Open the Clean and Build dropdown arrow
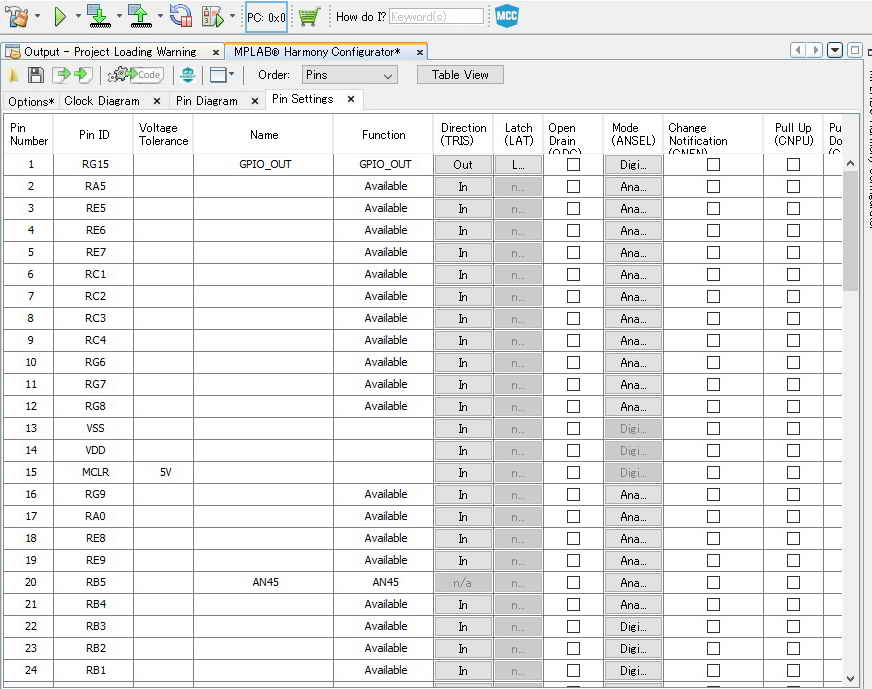The height and width of the screenshot is (689, 872). point(38,17)
